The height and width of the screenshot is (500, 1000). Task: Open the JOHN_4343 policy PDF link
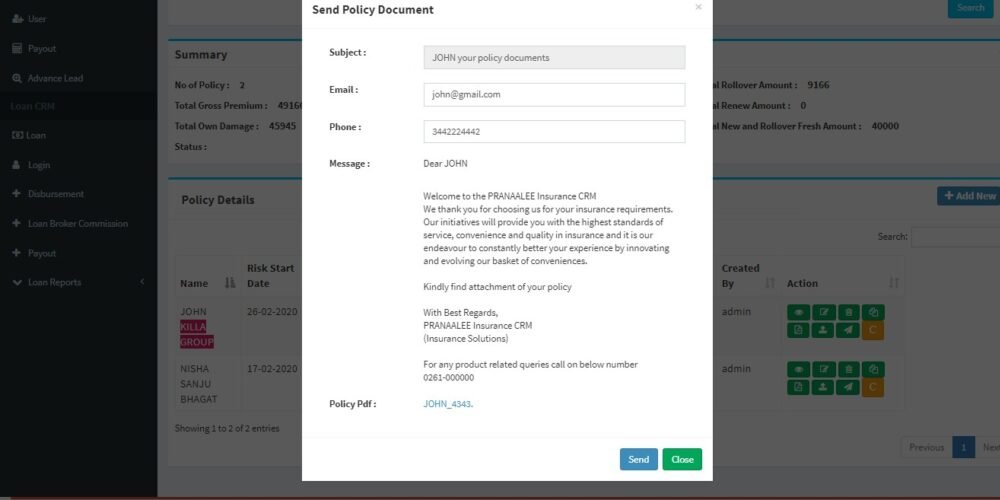[x=446, y=404]
